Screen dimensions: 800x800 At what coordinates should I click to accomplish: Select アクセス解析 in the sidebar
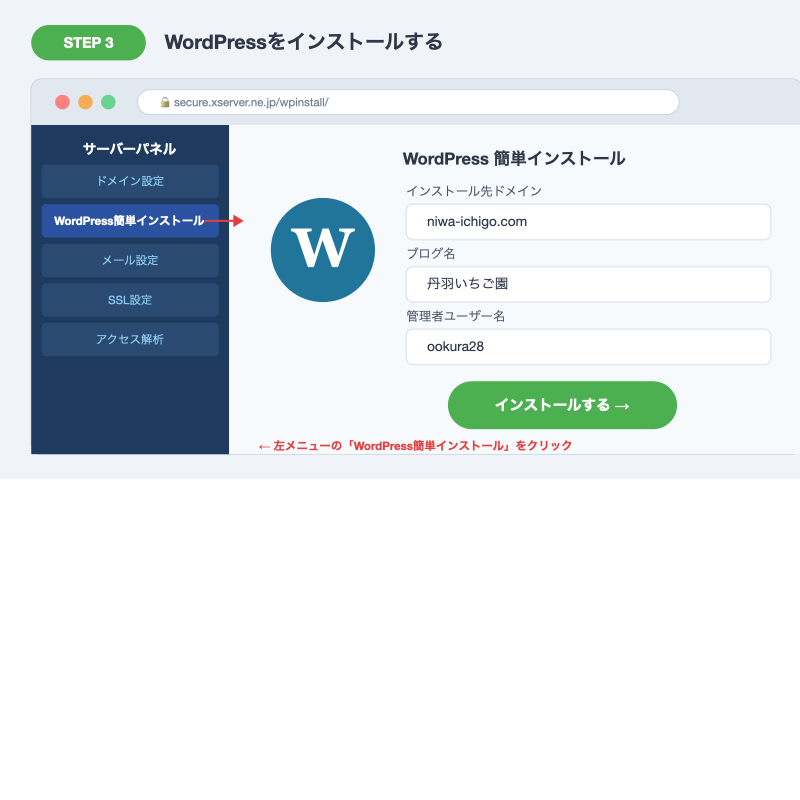click(129, 339)
